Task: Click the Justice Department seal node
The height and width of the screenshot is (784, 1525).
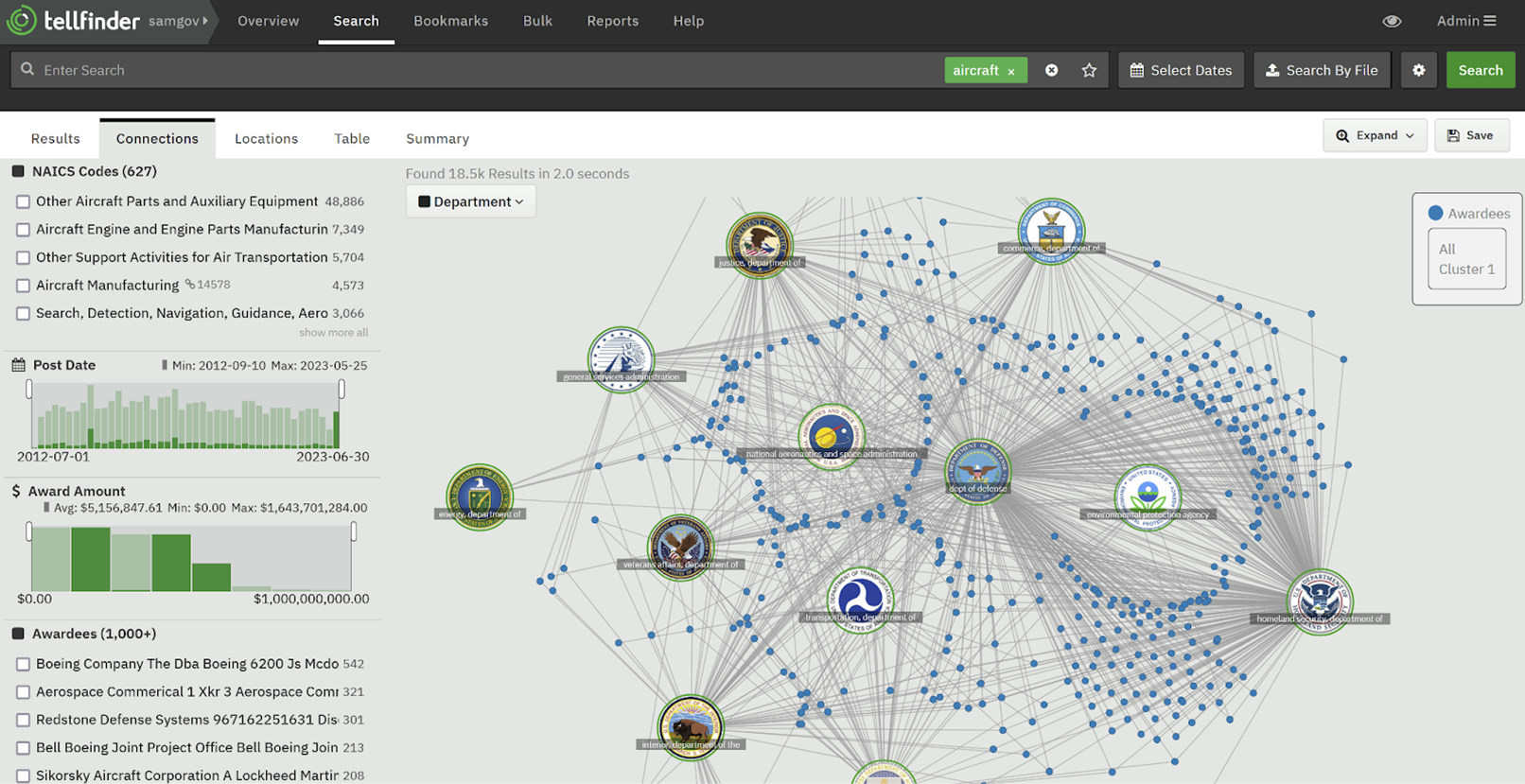Action: [x=759, y=245]
